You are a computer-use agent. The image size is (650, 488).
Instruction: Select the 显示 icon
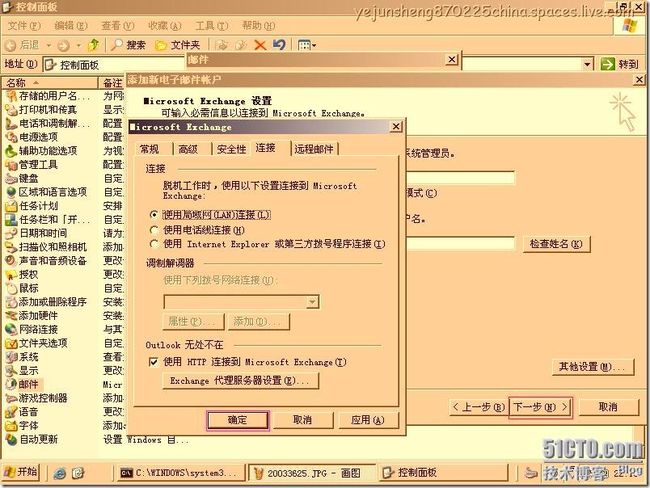pos(11,371)
